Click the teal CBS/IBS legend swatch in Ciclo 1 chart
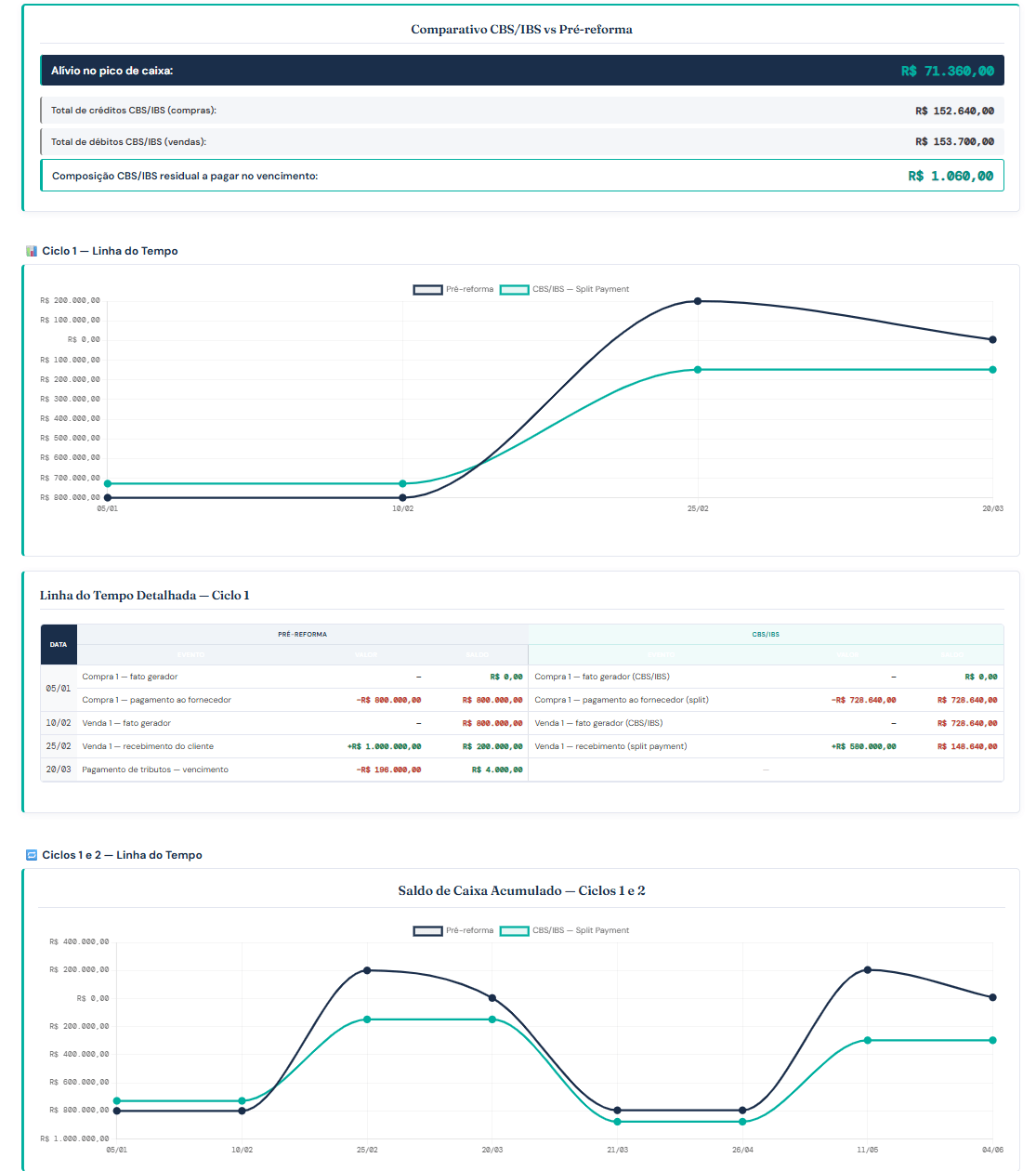This screenshot has width=1036, height=1171. 514,290
